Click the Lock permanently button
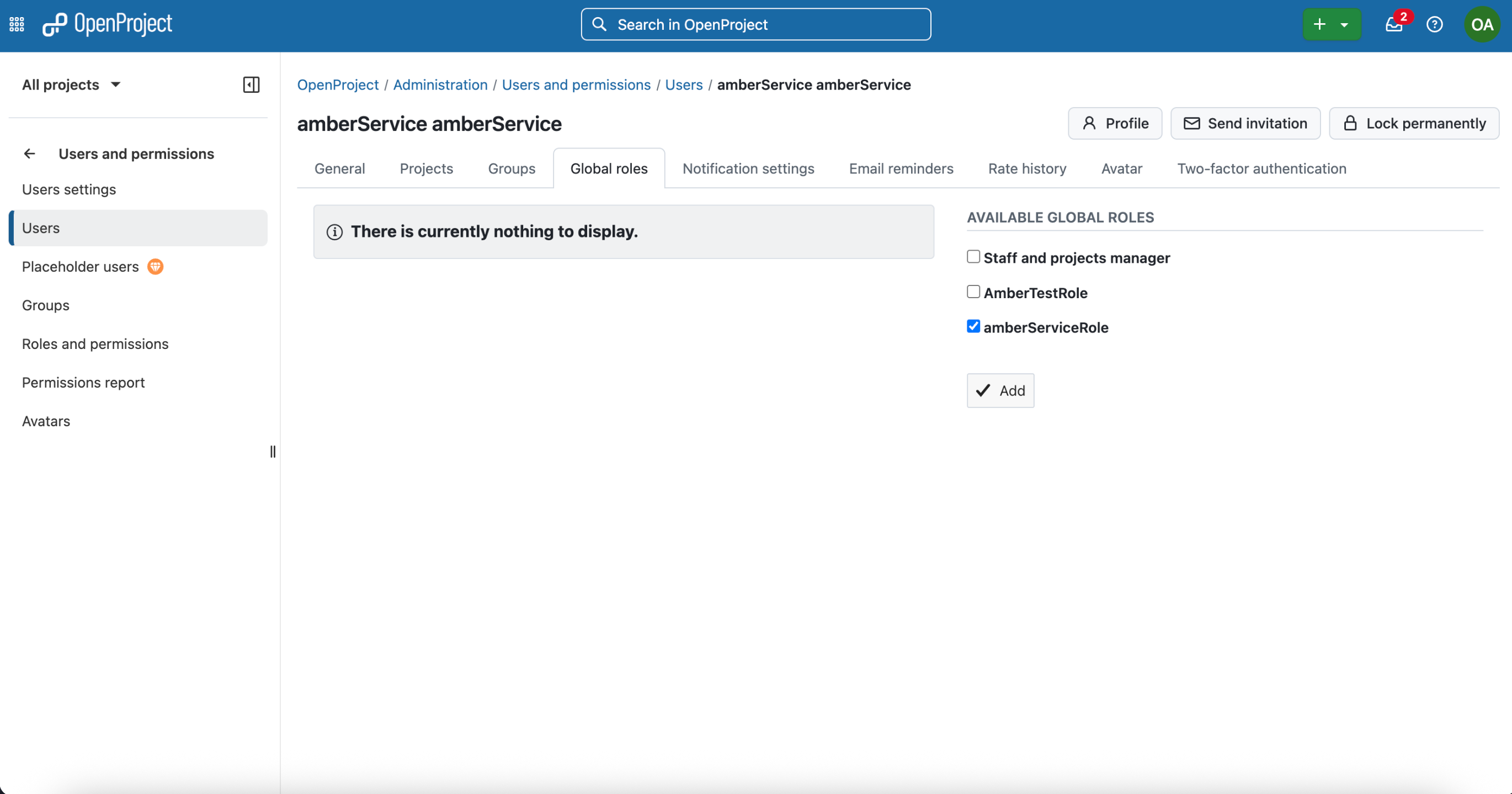 point(1413,123)
